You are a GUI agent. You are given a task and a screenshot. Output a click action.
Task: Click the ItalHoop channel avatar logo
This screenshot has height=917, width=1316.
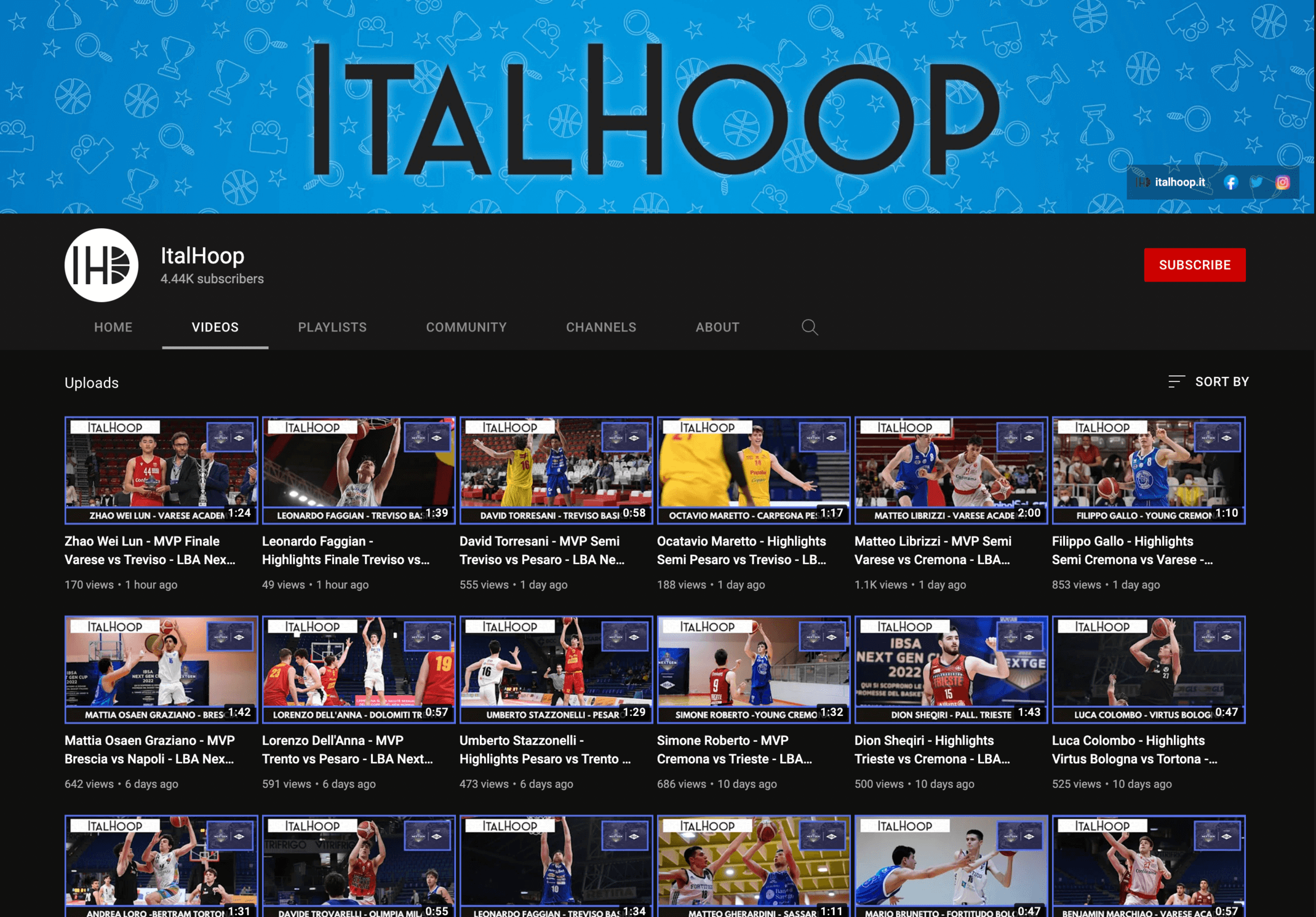click(102, 265)
